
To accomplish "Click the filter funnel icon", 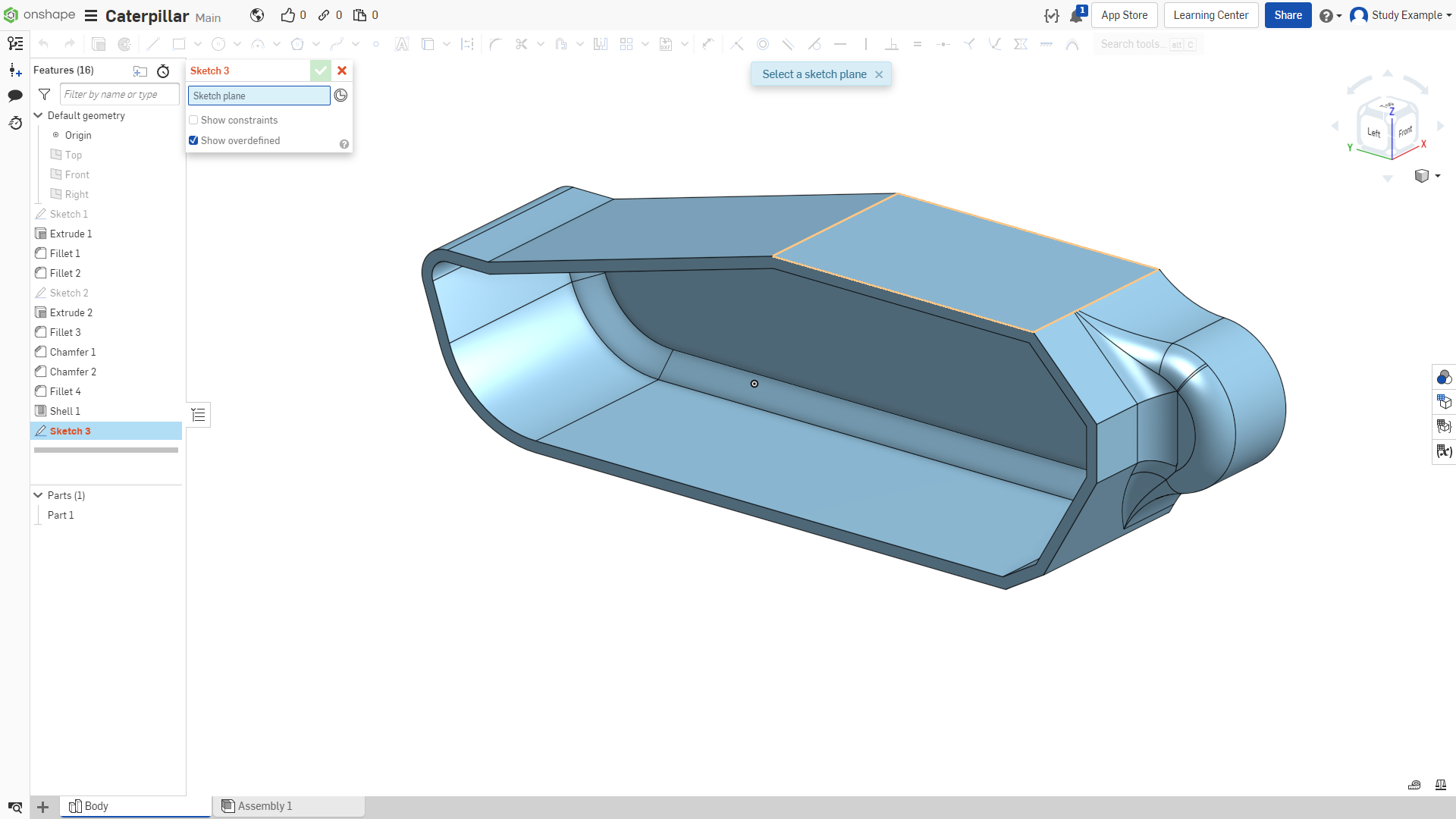I will (x=45, y=95).
